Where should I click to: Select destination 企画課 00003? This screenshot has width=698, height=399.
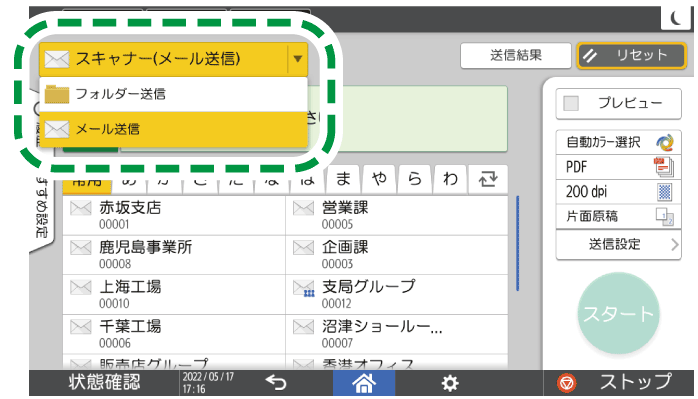point(397,255)
